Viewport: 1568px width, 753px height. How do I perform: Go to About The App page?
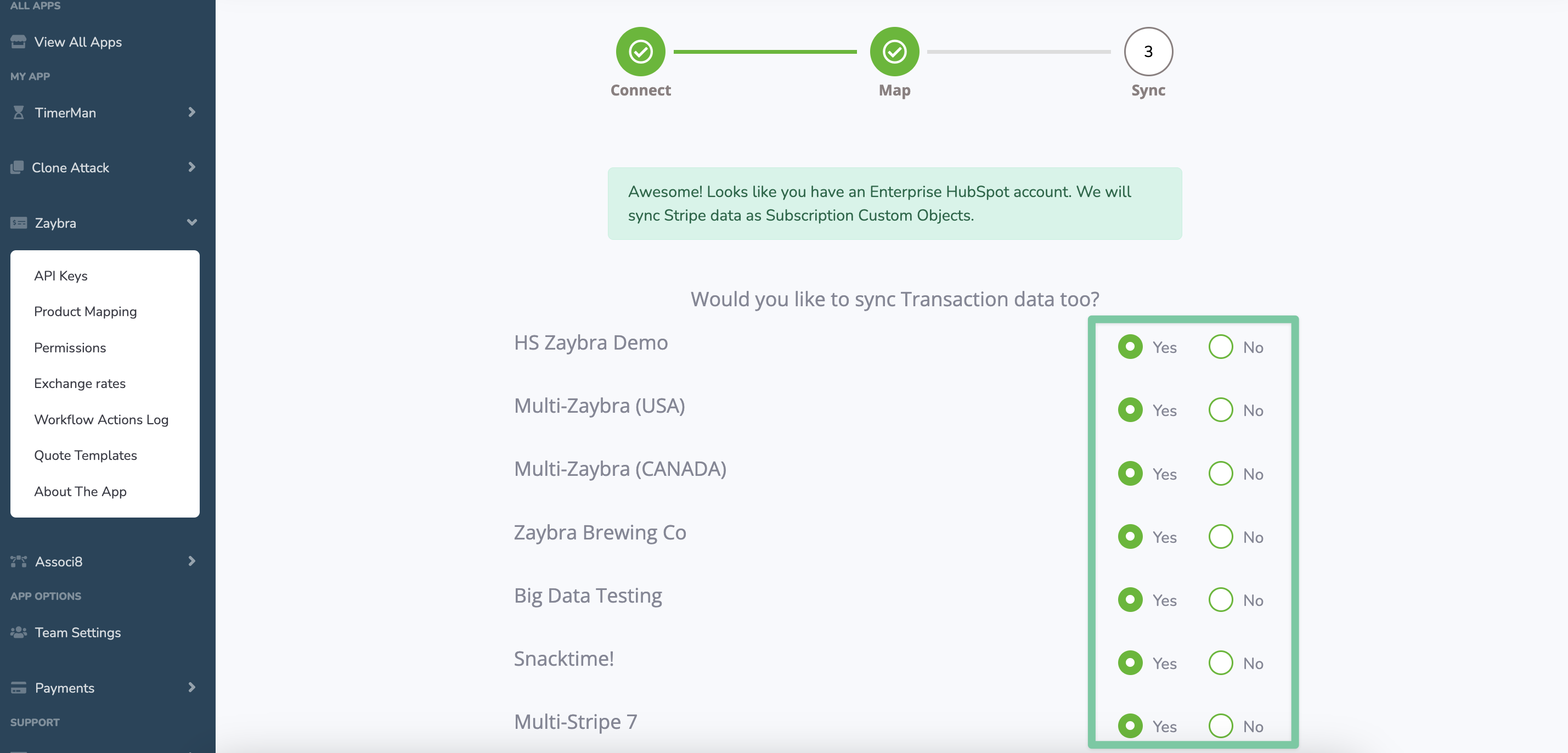80,491
